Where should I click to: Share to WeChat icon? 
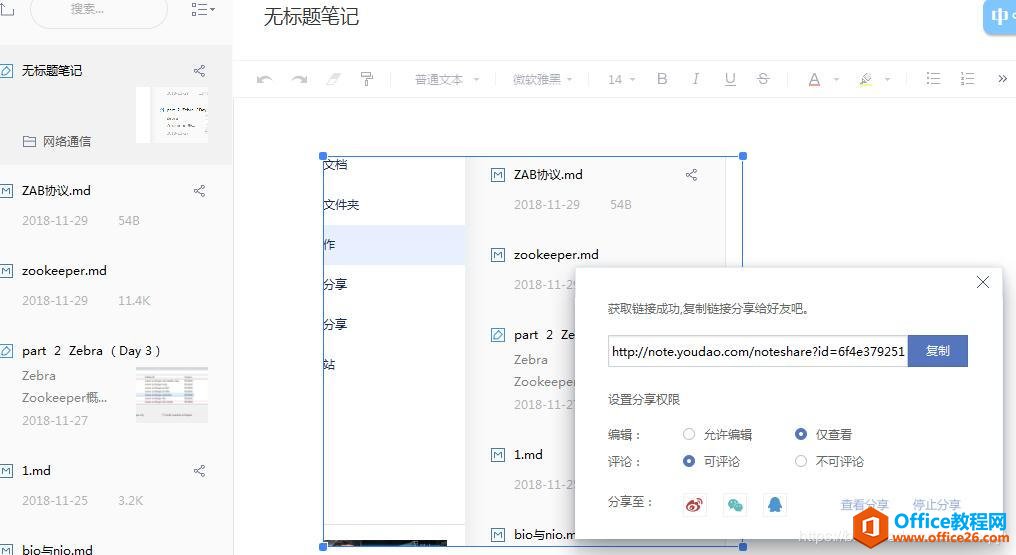tap(735, 504)
